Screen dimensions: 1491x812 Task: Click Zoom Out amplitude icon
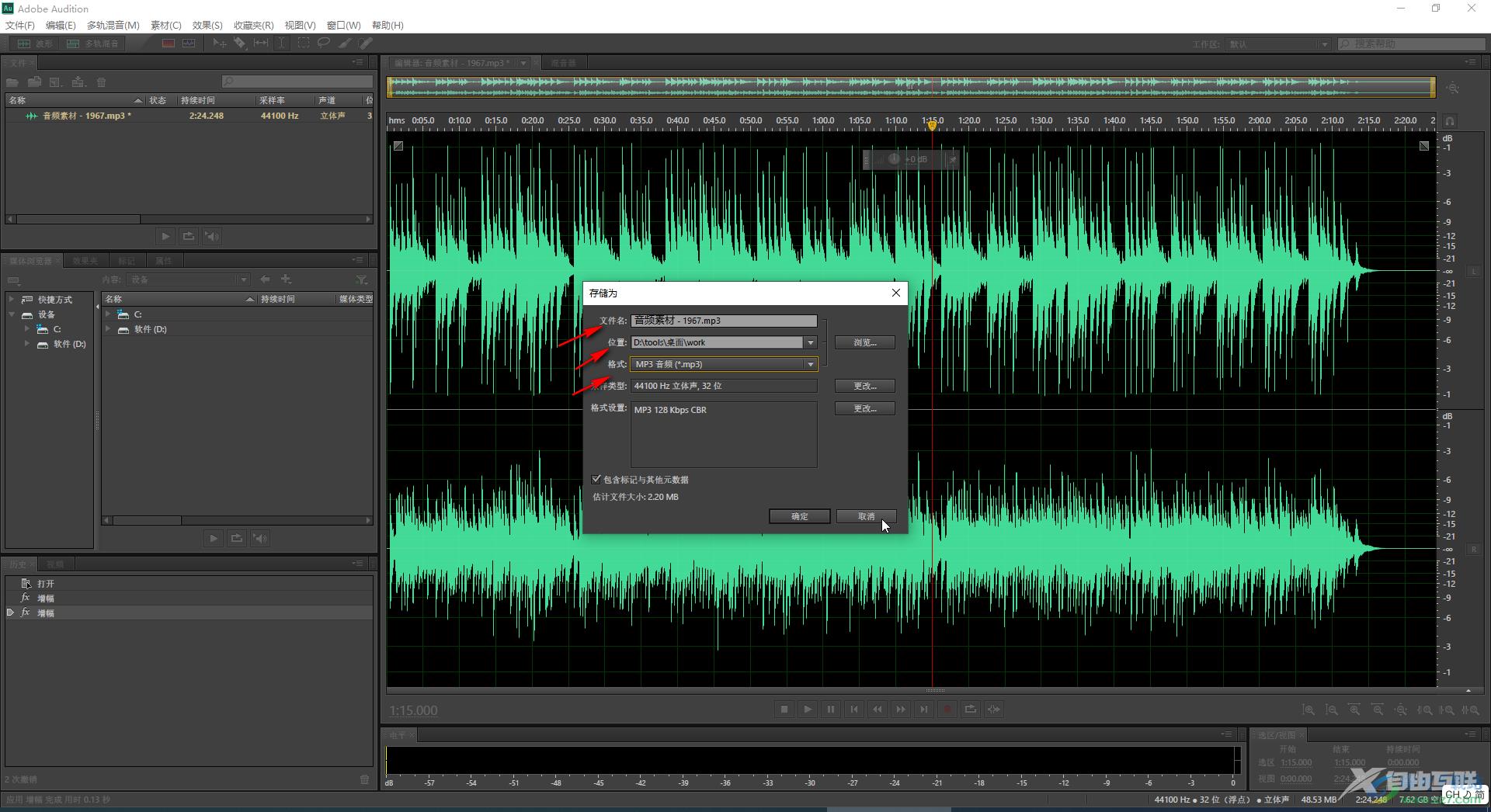(x=1332, y=710)
